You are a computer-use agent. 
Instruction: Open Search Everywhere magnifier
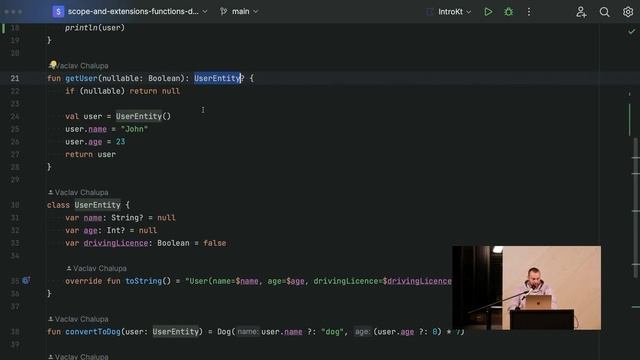[604, 12]
